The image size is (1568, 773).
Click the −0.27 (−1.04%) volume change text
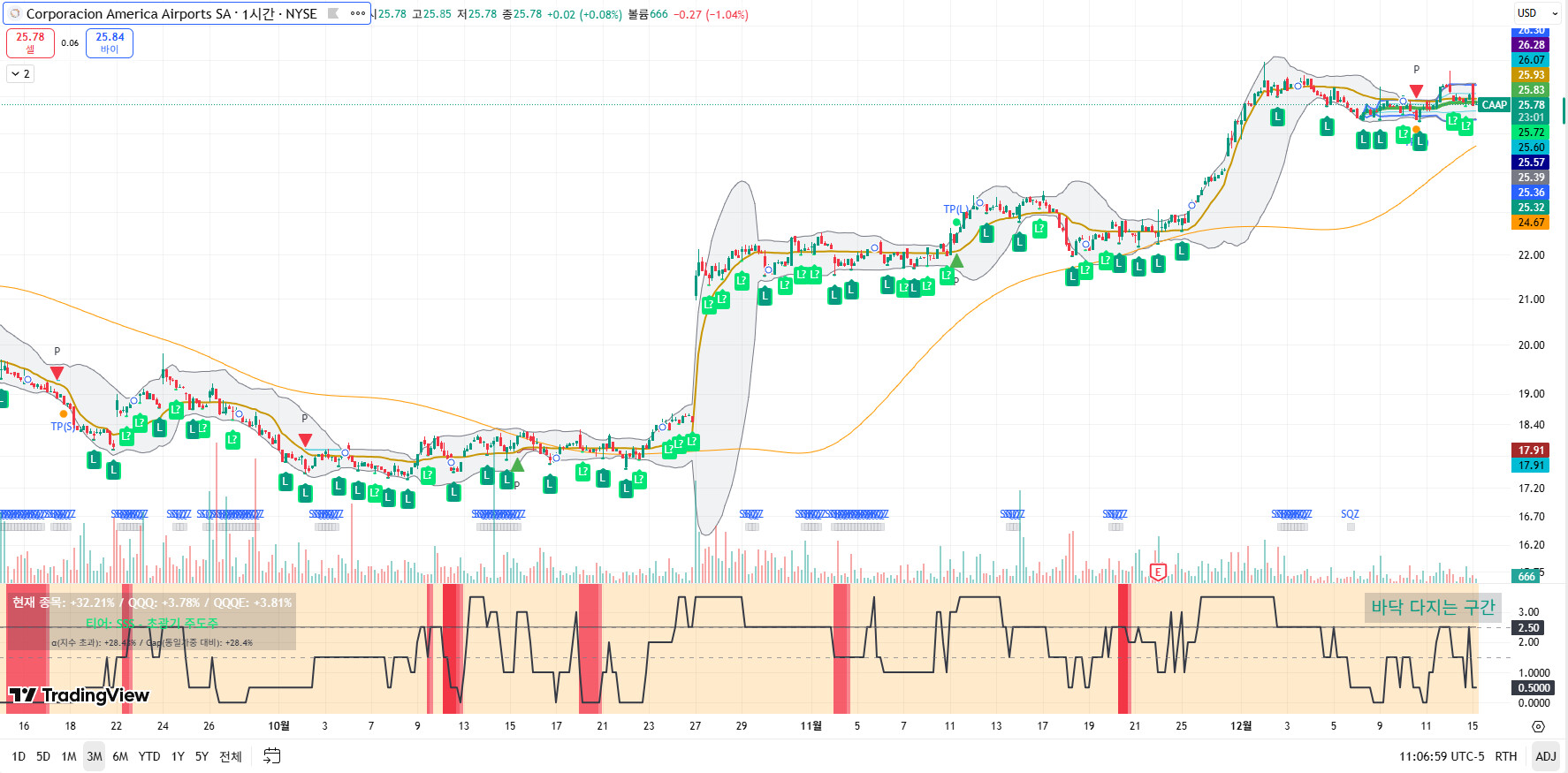pos(711,14)
